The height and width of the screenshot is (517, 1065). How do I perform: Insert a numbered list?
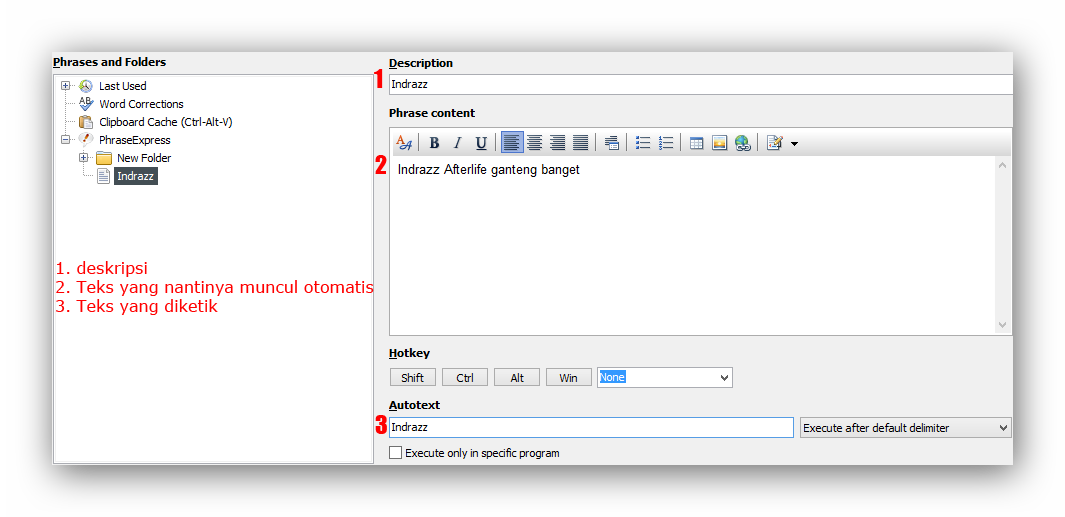pyautogui.click(x=666, y=143)
